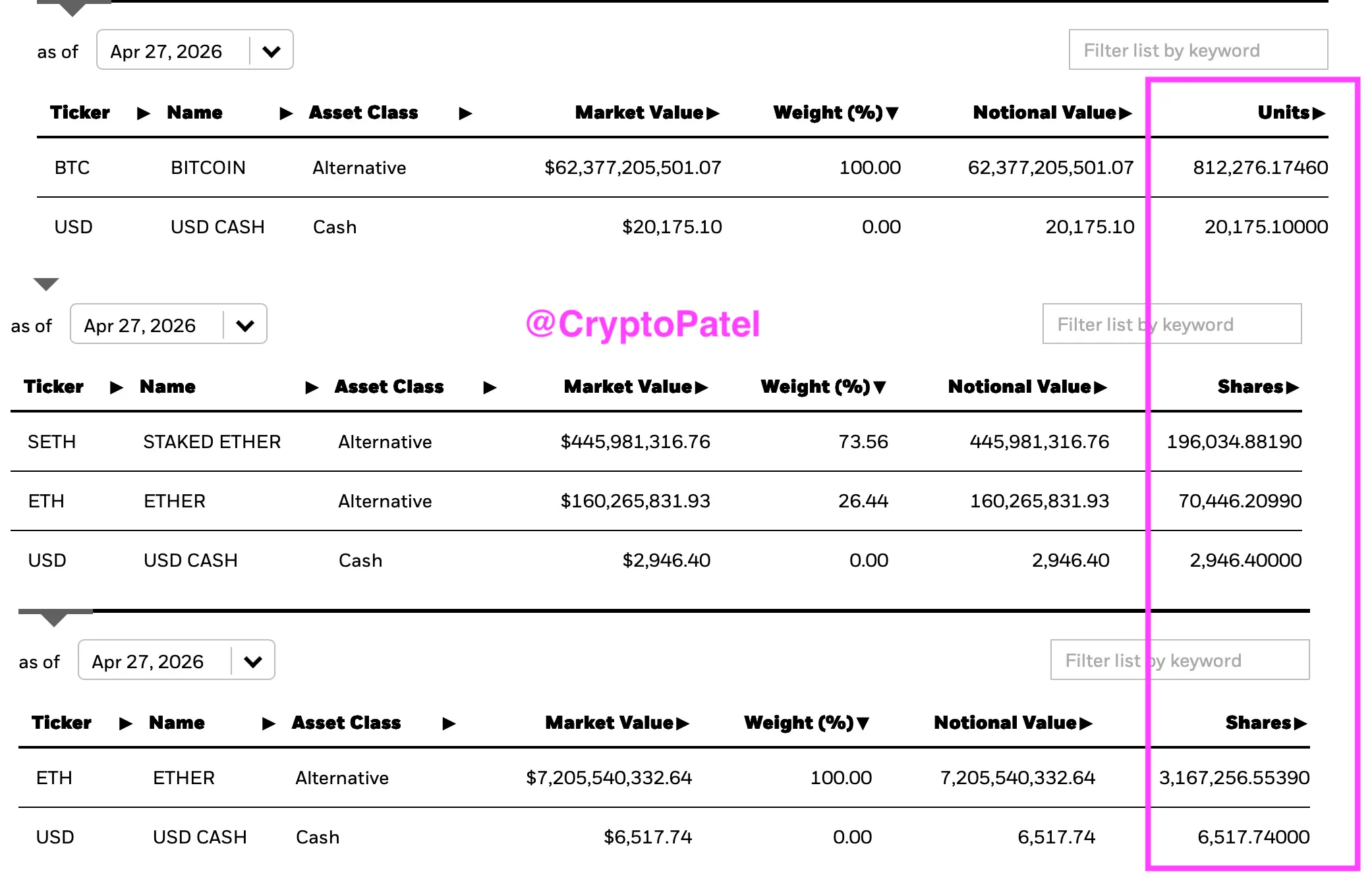Sort middle table by Asset Class arrow

tap(489, 387)
